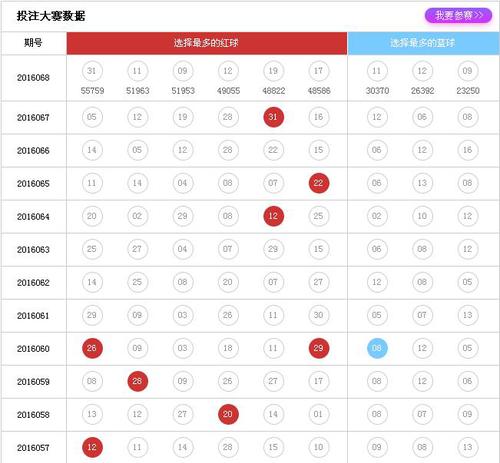Click ball 17 with count 48586
Screen dimensions: 500x463
pos(319,71)
